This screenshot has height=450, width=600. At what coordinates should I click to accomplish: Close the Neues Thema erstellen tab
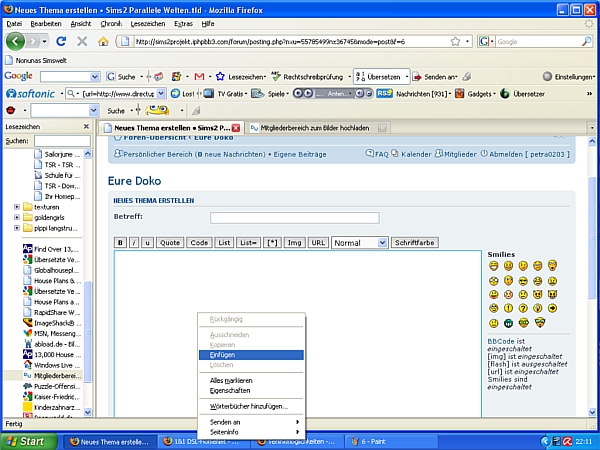click(236, 128)
